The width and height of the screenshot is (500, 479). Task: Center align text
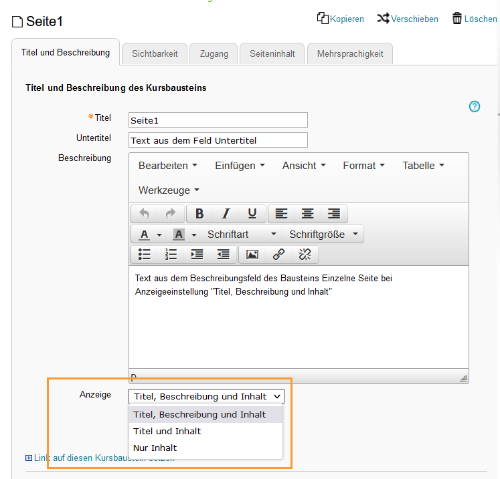[x=307, y=213]
